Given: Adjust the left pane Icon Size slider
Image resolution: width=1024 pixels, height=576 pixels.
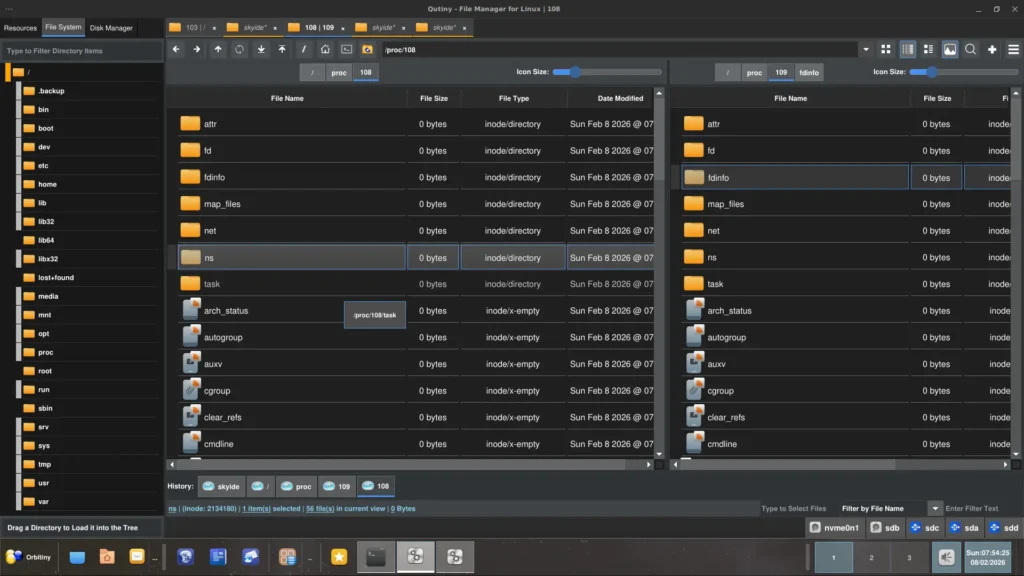Looking at the screenshot, I should point(574,72).
